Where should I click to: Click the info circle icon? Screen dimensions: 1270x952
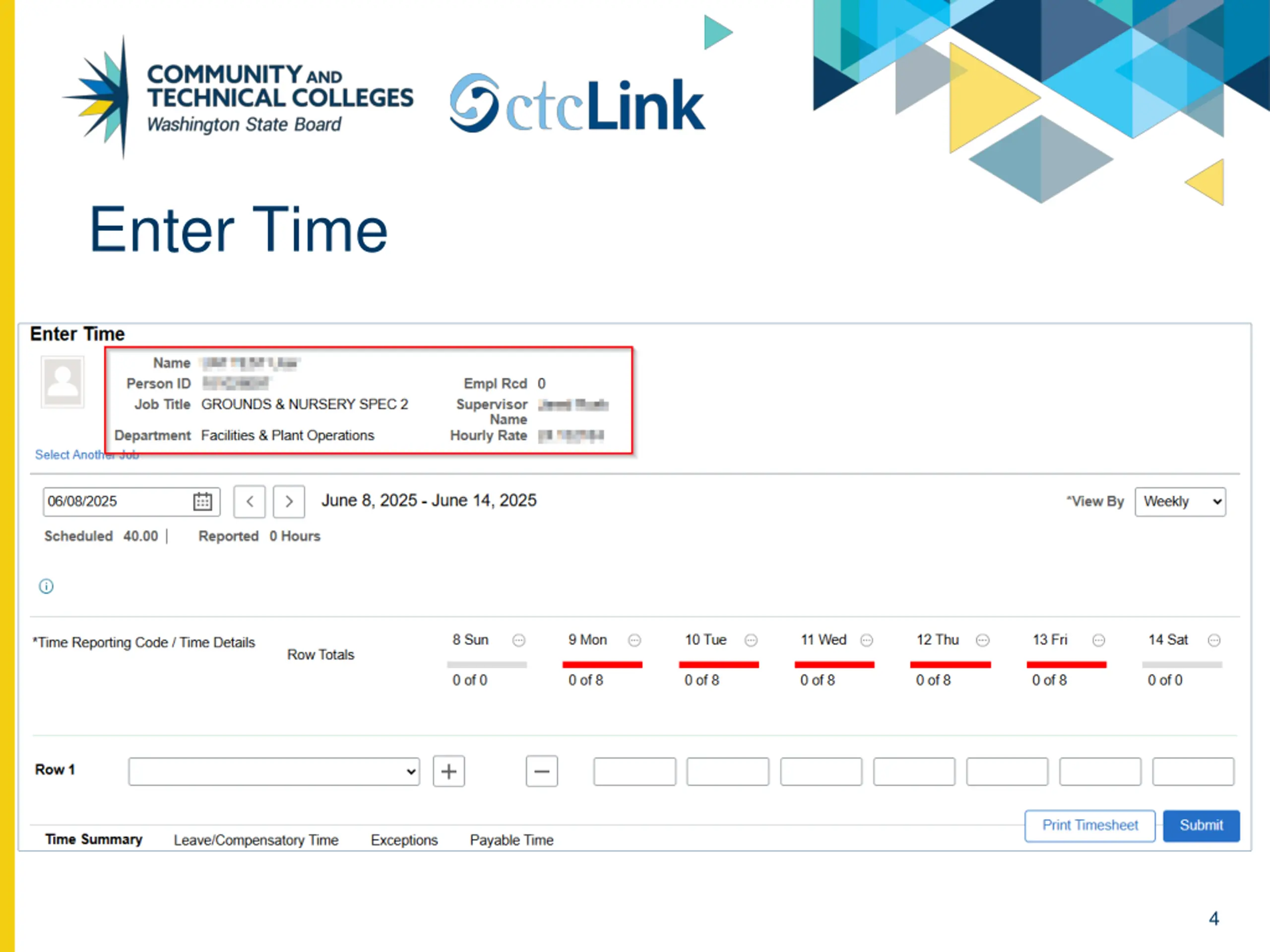click(46, 587)
